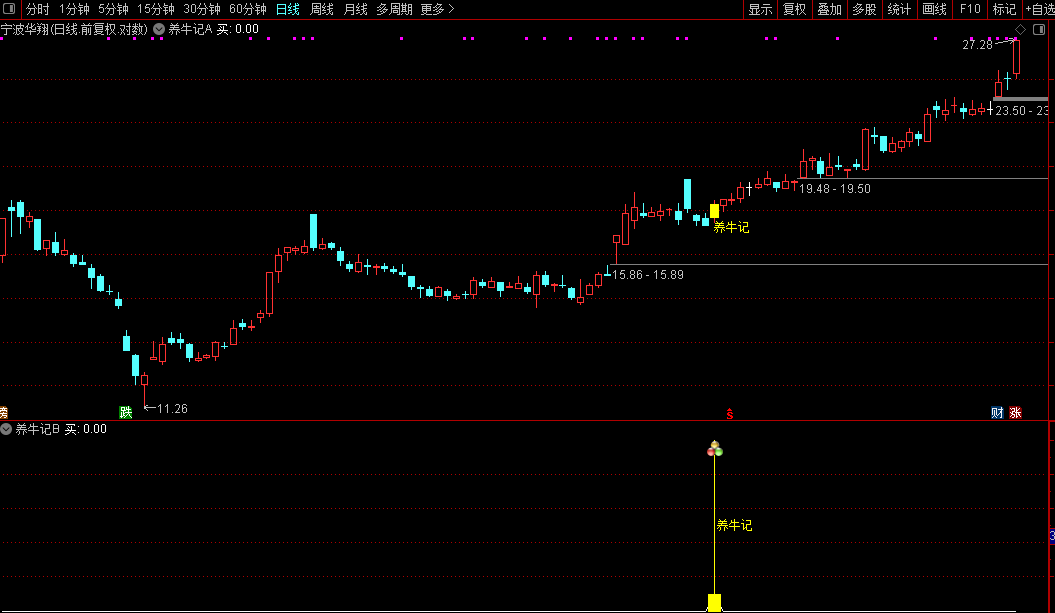This screenshot has width=1055, height=613.
Task: Expand the 养牛记B indicator dropdown arrow
Action: coord(6,429)
